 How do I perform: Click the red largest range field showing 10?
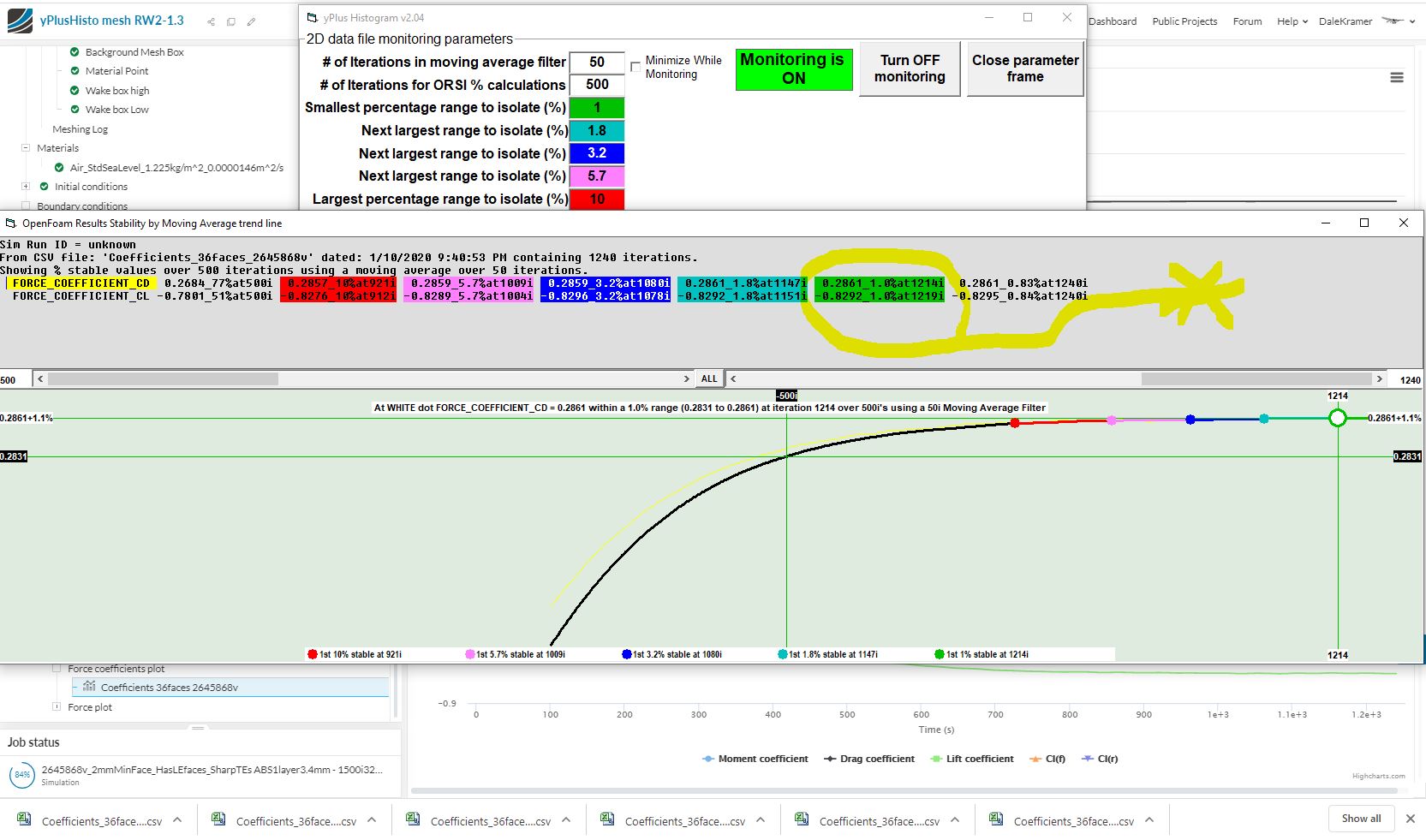[x=597, y=199]
